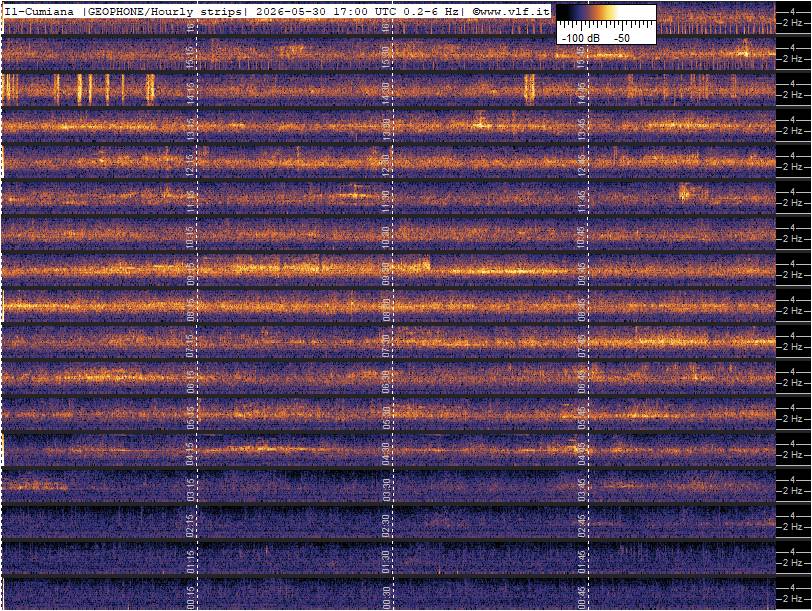The width and height of the screenshot is (812, 611).
Task: Click the 14:15 time marker
Action: coord(191,93)
